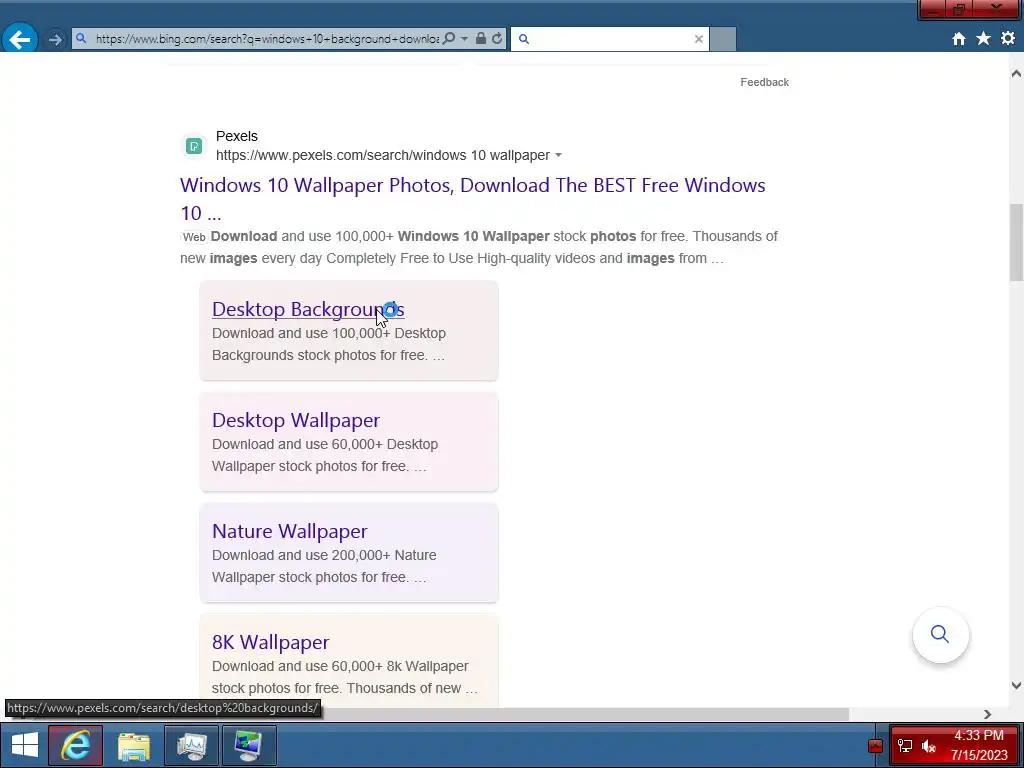Click the red flag tray icon
Viewport: 1024px width, 768px height.
(875, 746)
